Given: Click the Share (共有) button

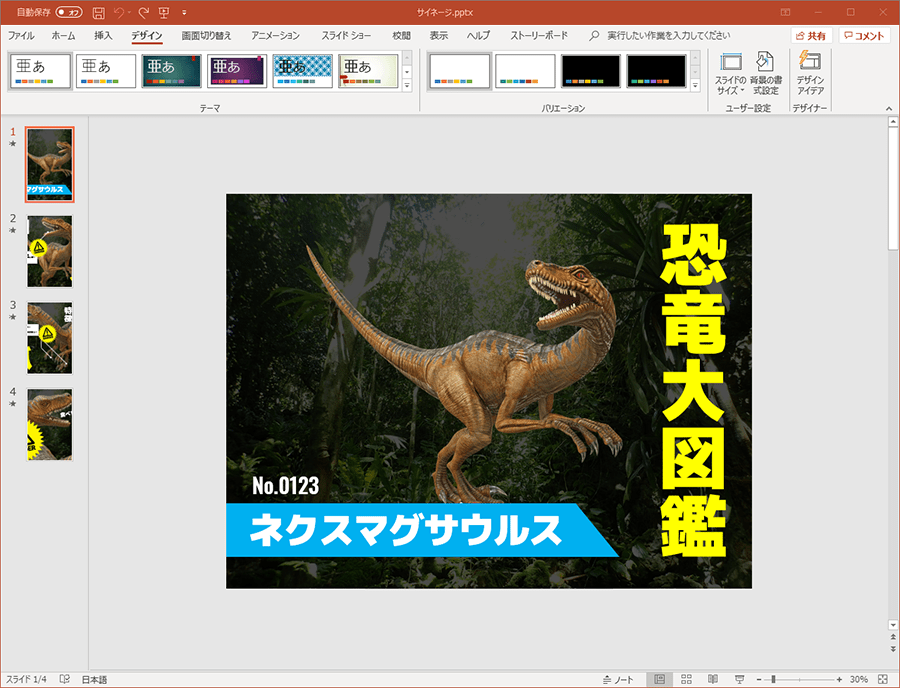Looking at the screenshot, I should click(x=811, y=35).
